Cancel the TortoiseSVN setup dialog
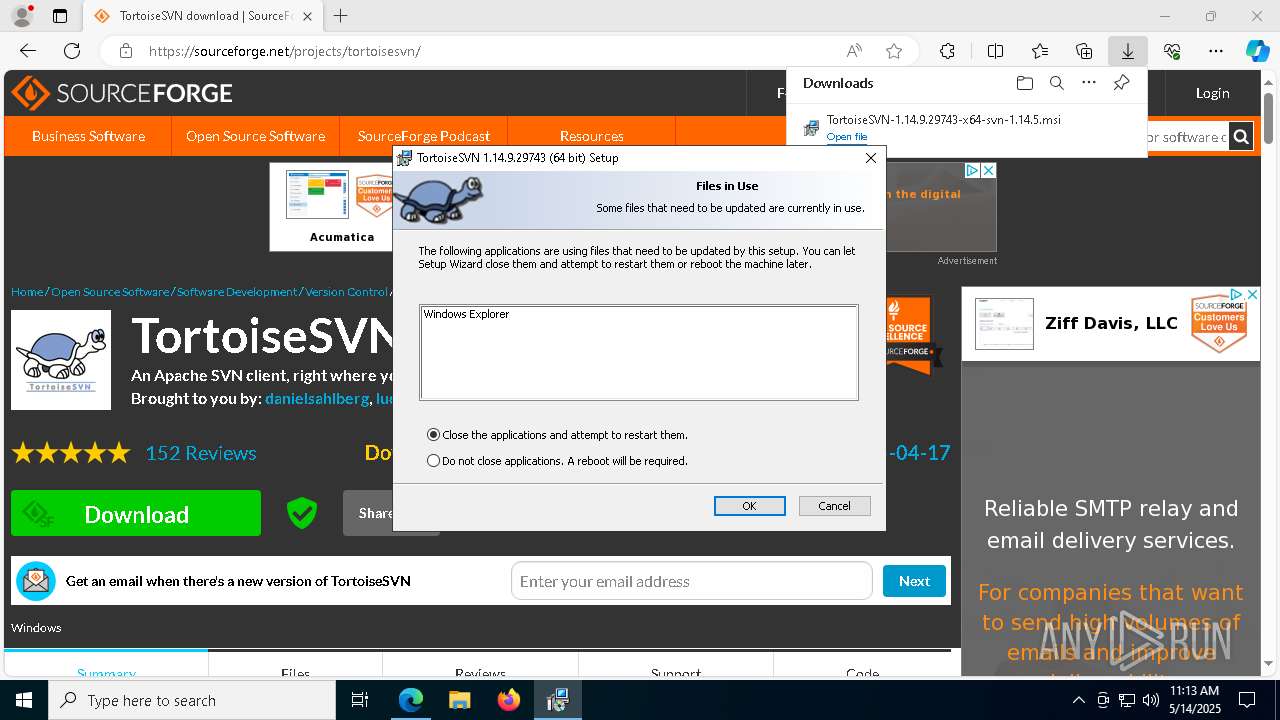The width and height of the screenshot is (1280, 720). (x=834, y=506)
